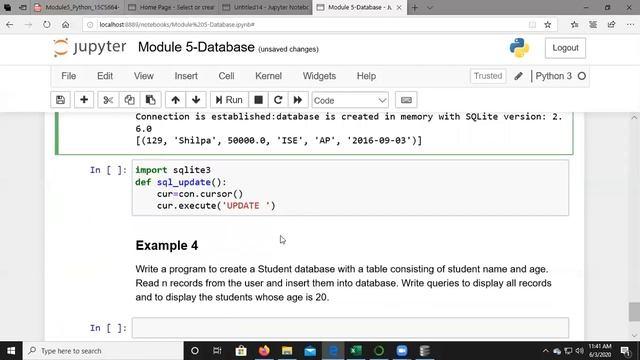
Task: Interrupt the kernel with stop icon
Action: pos(258,100)
